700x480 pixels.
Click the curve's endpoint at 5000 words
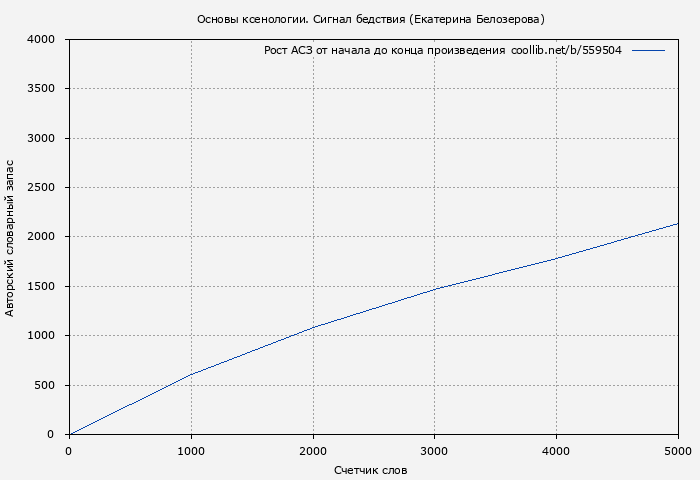click(x=678, y=224)
